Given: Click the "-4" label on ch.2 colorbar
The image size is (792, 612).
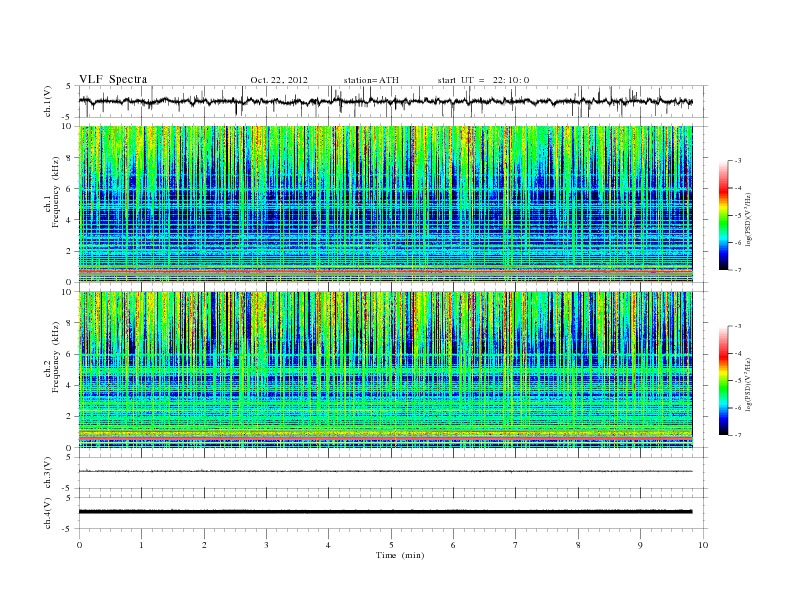Looking at the screenshot, I should point(738,353).
